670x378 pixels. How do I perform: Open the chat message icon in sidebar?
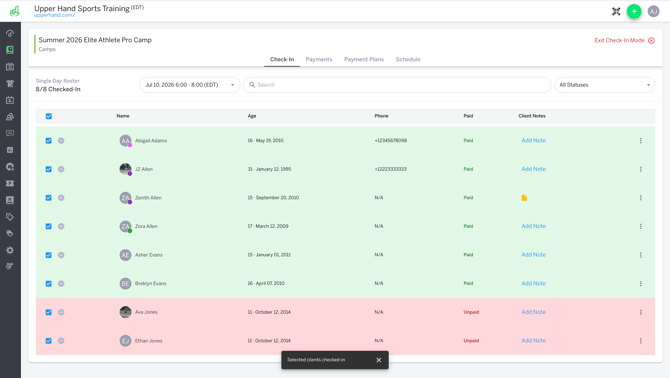[x=10, y=133]
